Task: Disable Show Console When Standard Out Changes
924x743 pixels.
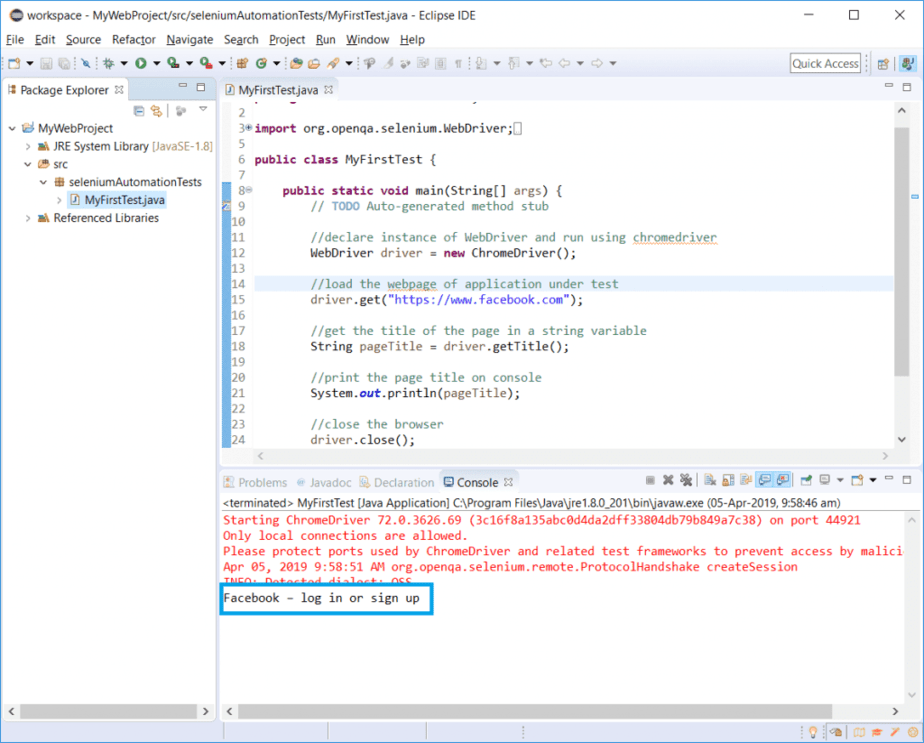Action: coord(763,480)
